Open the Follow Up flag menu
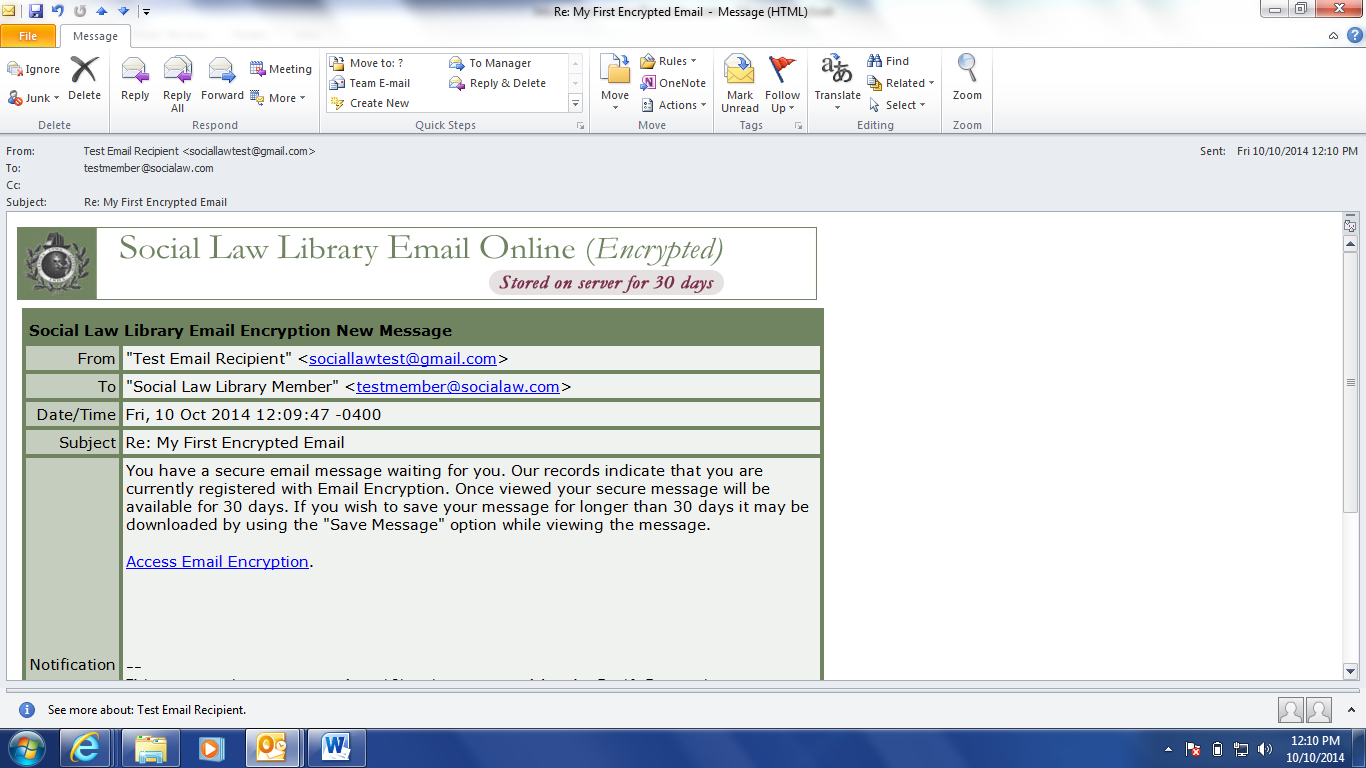Viewport: 1366px width, 768px height. pyautogui.click(x=783, y=84)
